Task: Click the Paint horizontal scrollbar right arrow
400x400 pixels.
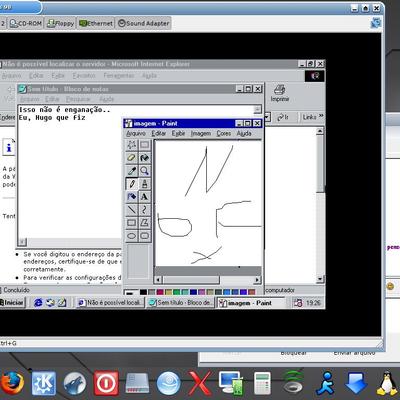Action: click(257, 280)
